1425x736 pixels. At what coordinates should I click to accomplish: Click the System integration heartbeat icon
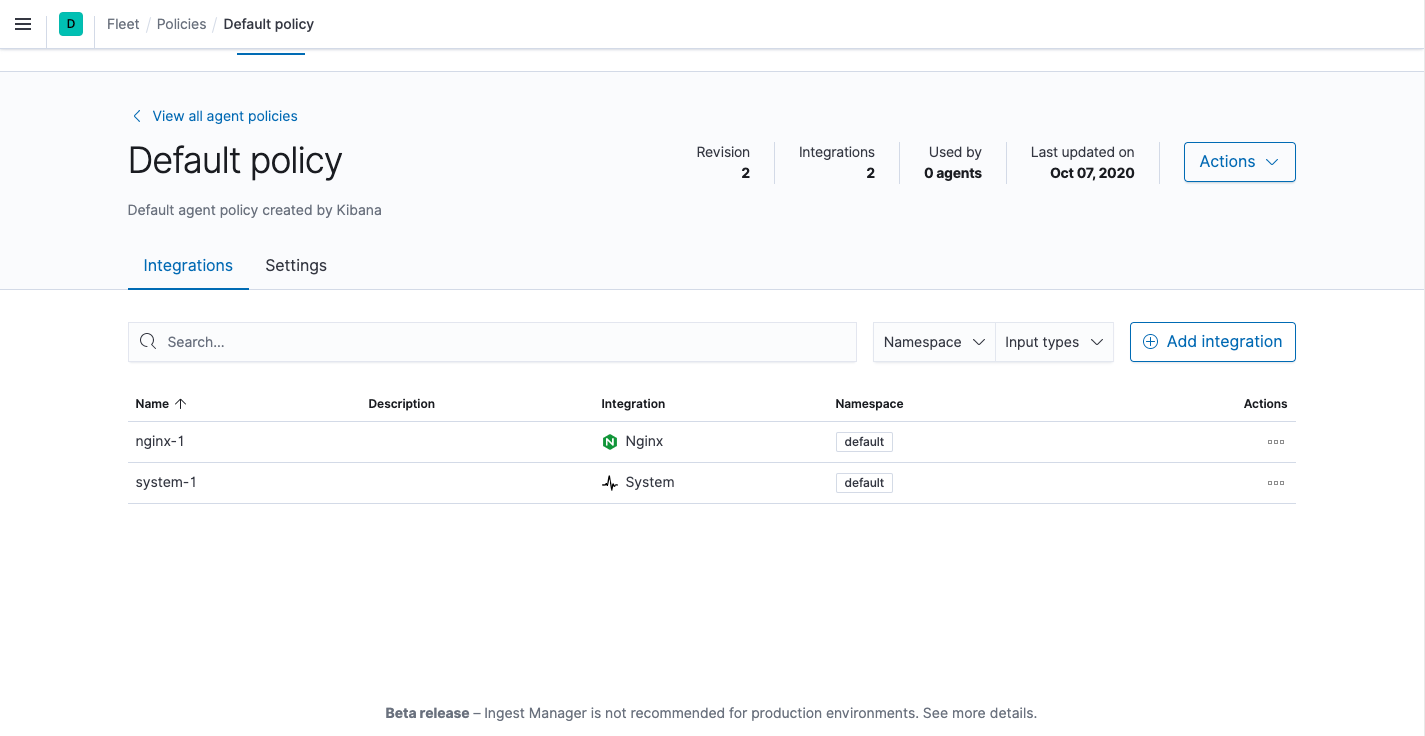(x=609, y=482)
